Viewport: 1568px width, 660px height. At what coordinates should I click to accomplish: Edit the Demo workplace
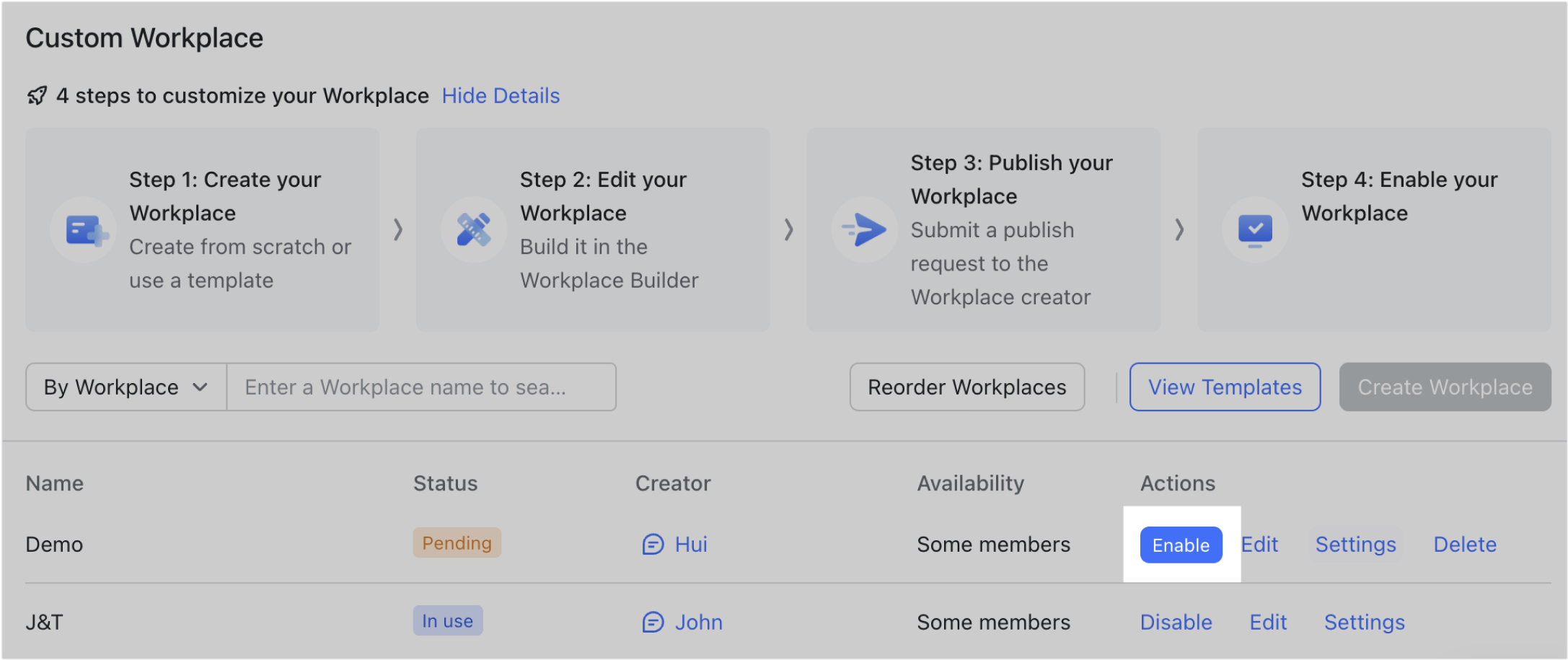(1259, 545)
